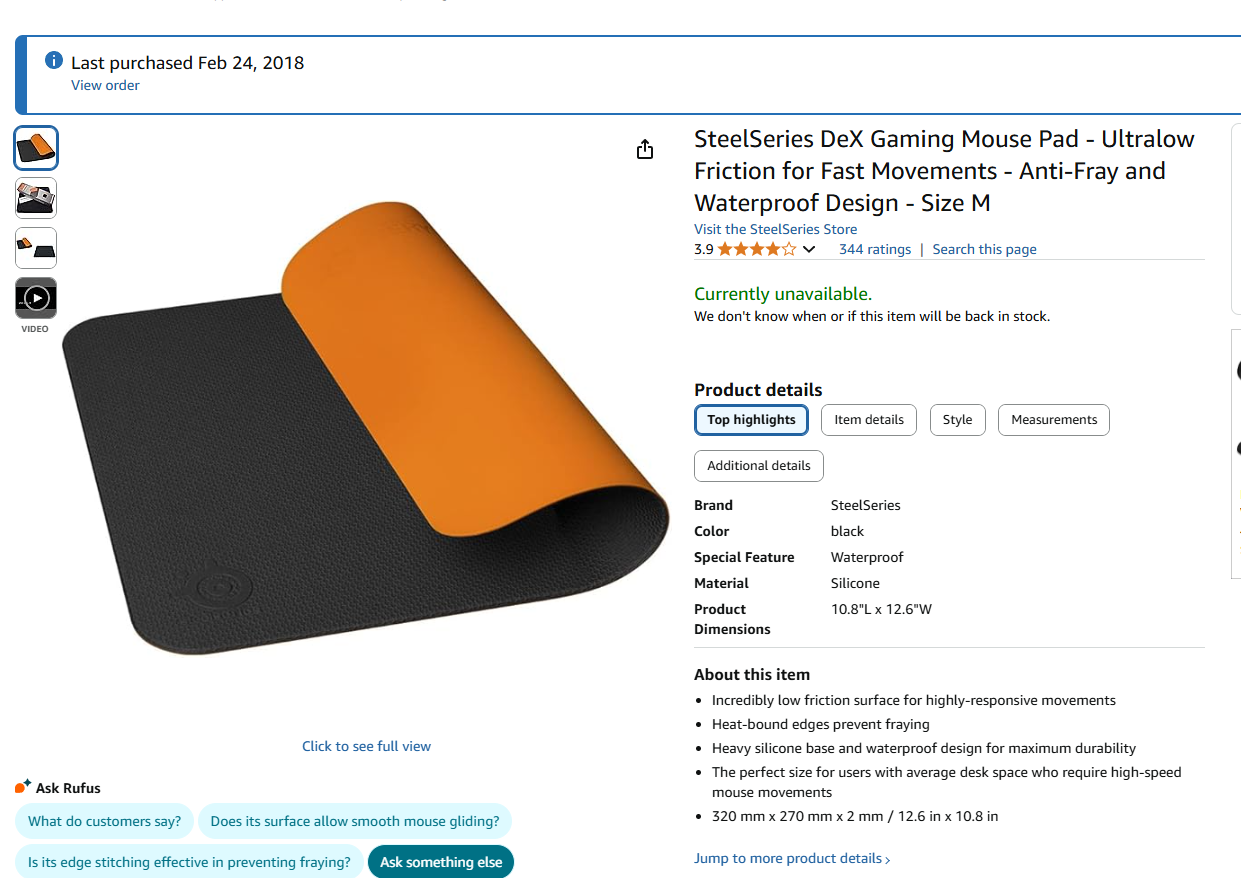1241x878 pixels.
Task: Select the third product image thumbnail
Action: point(36,248)
